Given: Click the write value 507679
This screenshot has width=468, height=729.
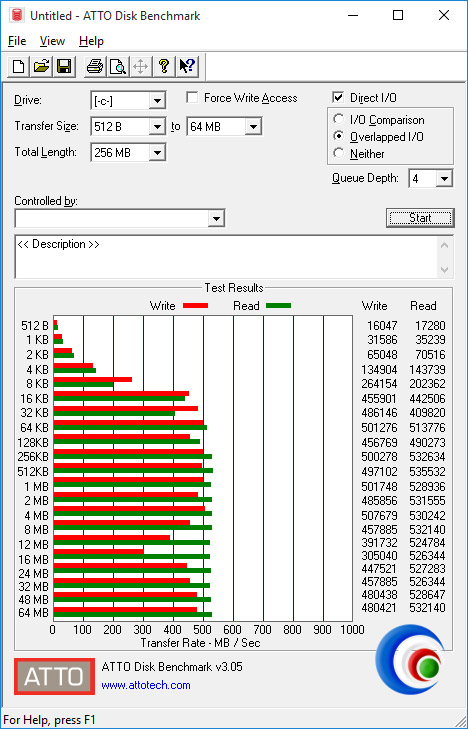Looking at the screenshot, I should (379, 516).
